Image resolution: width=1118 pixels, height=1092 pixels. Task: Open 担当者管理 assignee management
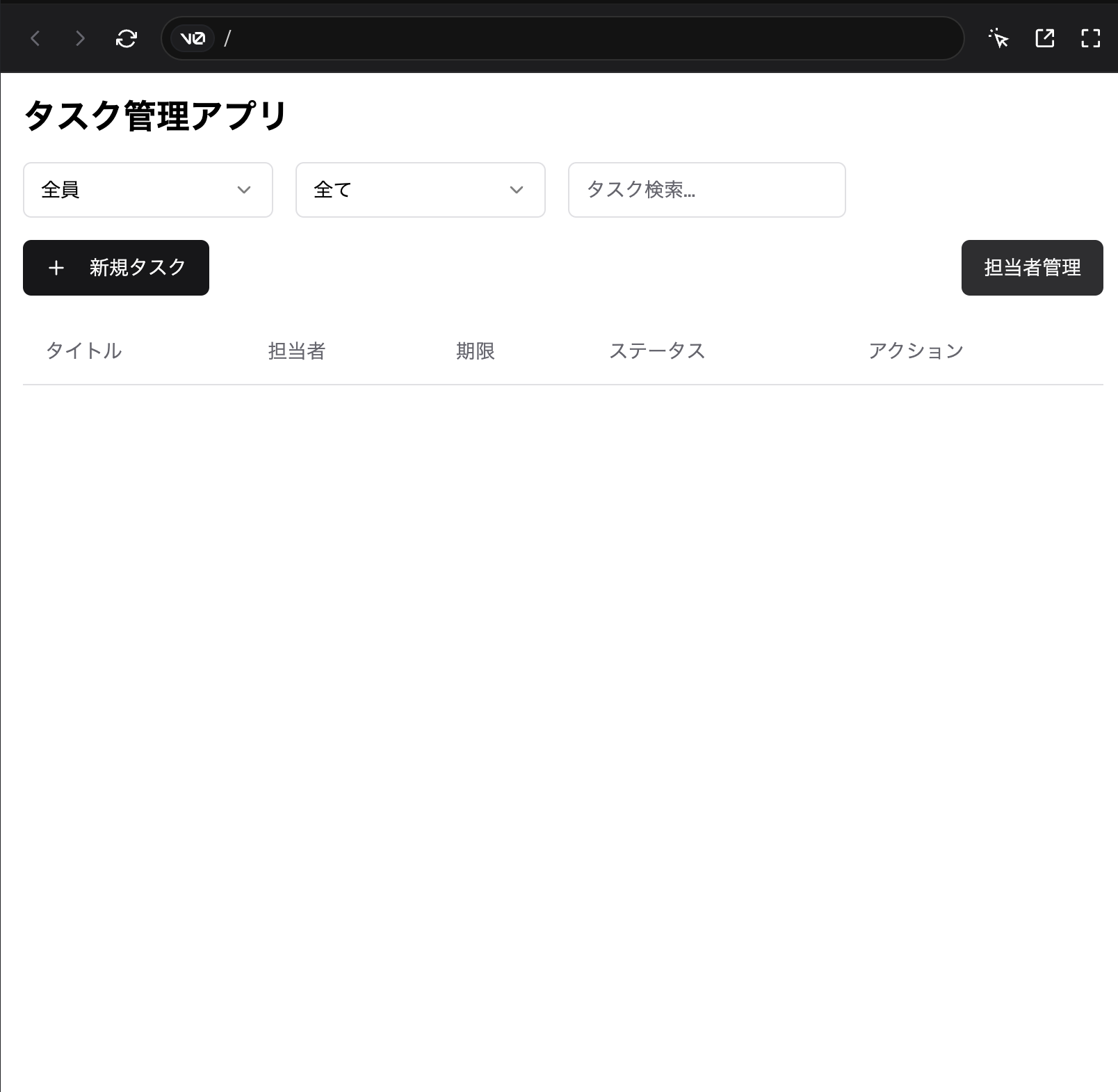click(1032, 268)
